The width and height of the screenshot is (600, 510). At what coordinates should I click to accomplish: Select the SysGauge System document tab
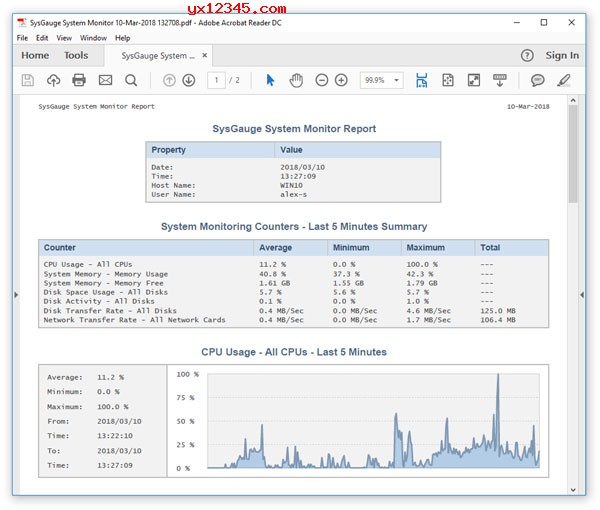(158, 56)
